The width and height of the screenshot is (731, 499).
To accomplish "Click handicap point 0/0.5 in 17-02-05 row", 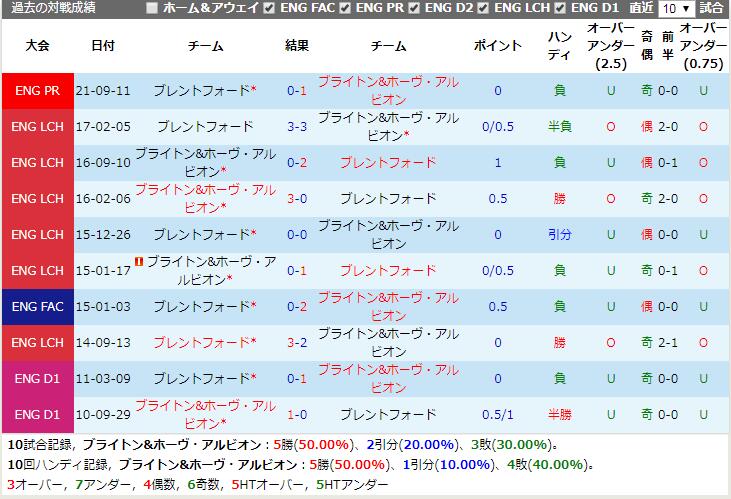I will click(x=498, y=126).
